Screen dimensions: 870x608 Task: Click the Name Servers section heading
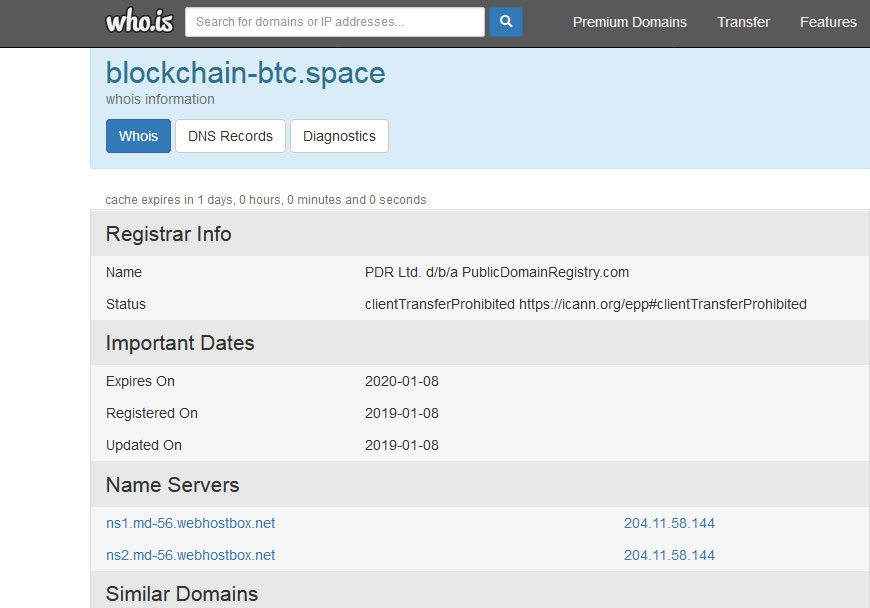(173, 485)
